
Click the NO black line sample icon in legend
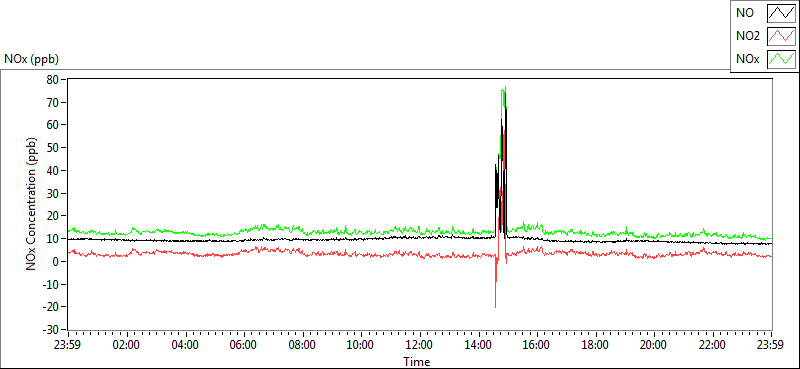pos(781,14)
